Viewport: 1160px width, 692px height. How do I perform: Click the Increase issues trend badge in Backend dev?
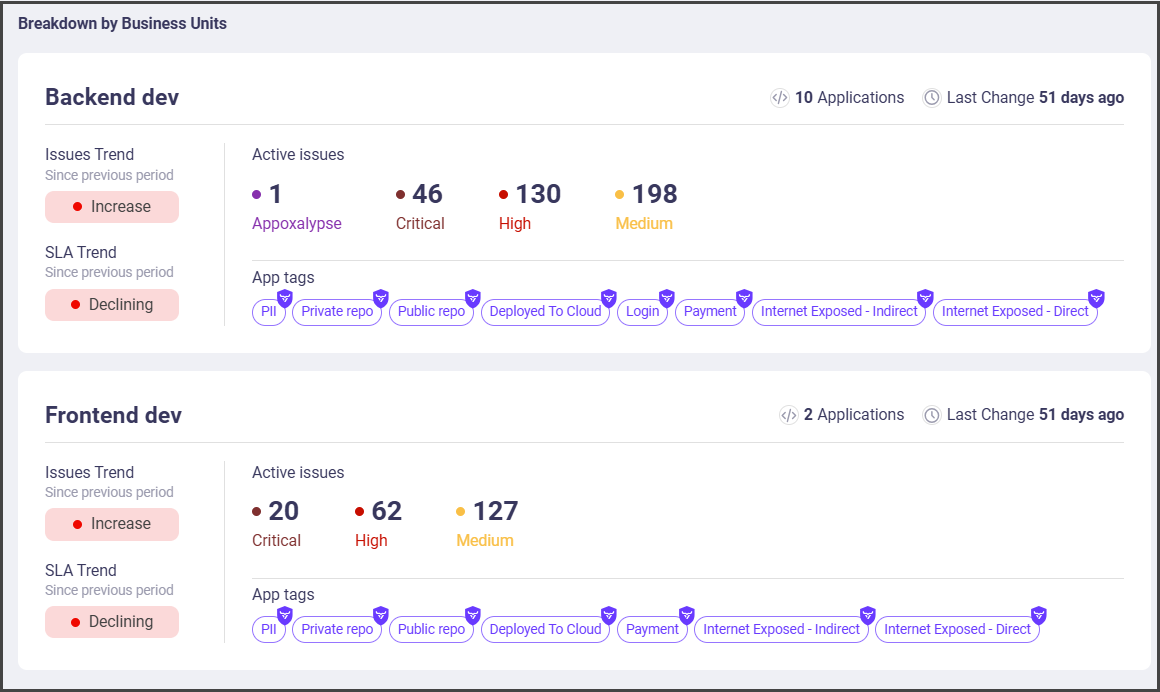tap(112, 207)
